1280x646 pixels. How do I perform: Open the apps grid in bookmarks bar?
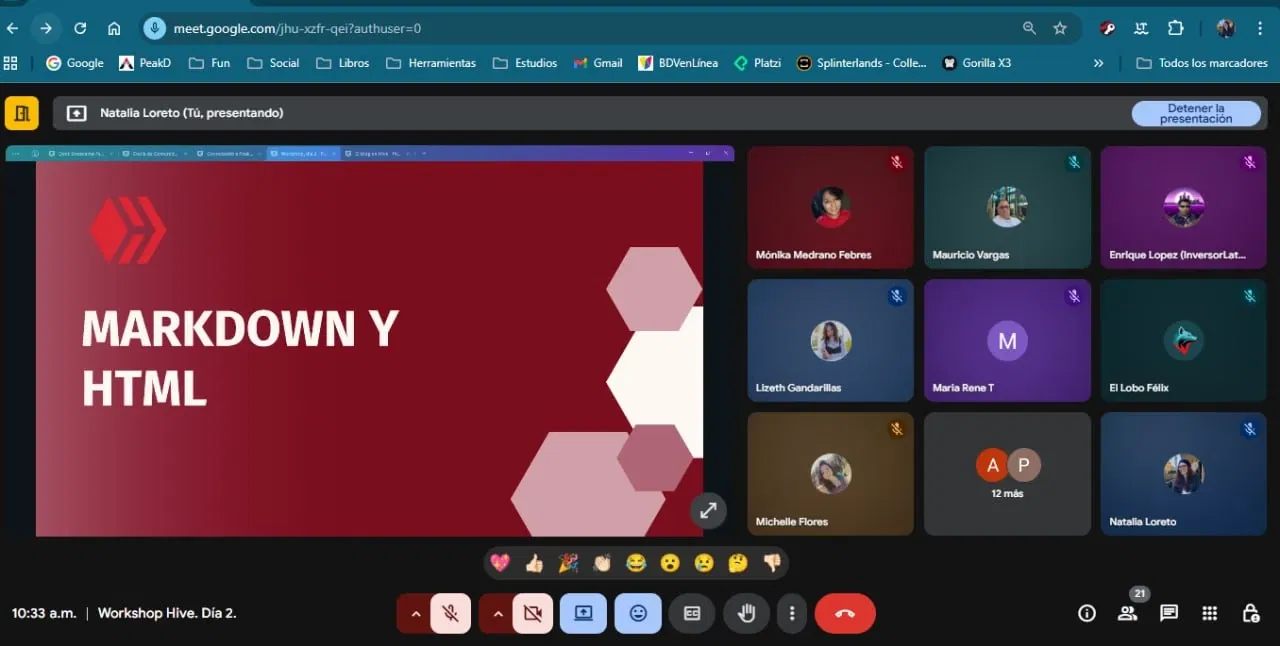click(x=11, y=63)
